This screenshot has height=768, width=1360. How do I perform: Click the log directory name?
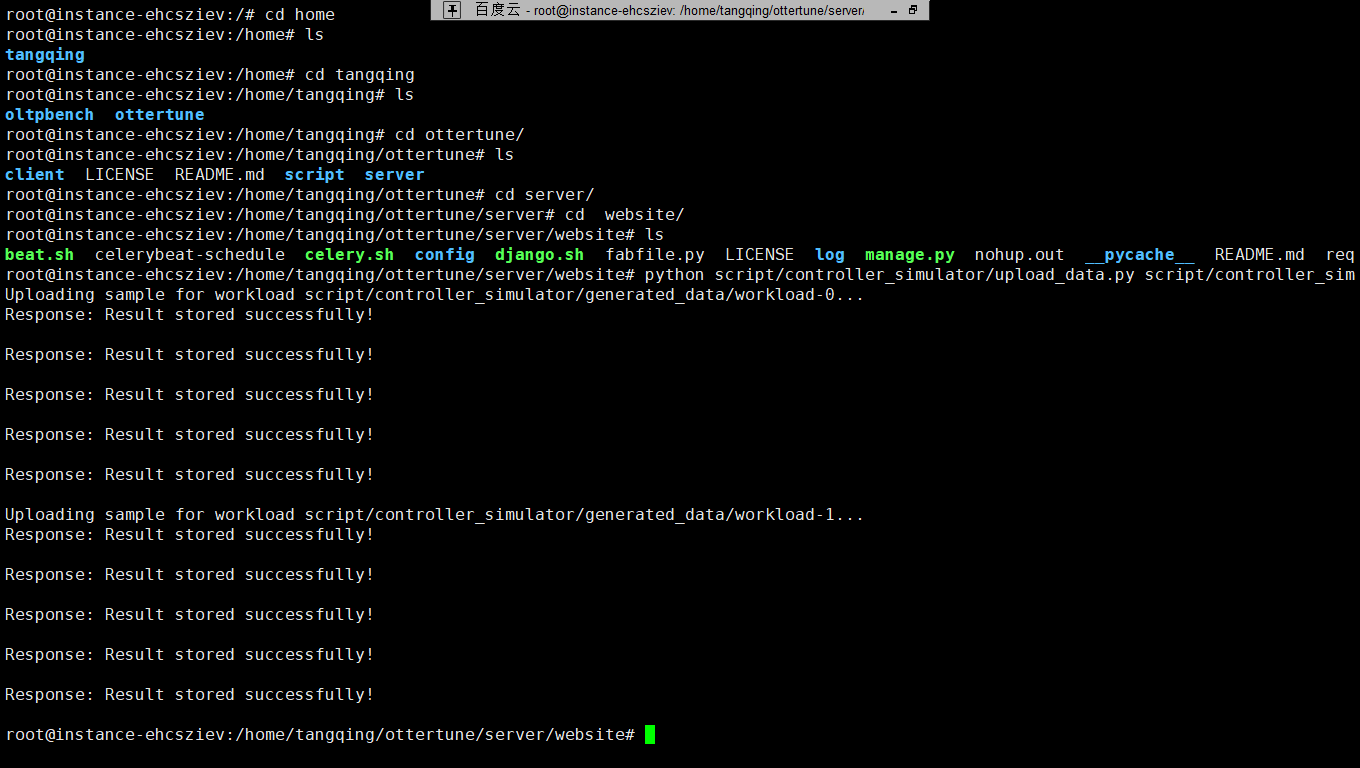coord(829,254)
